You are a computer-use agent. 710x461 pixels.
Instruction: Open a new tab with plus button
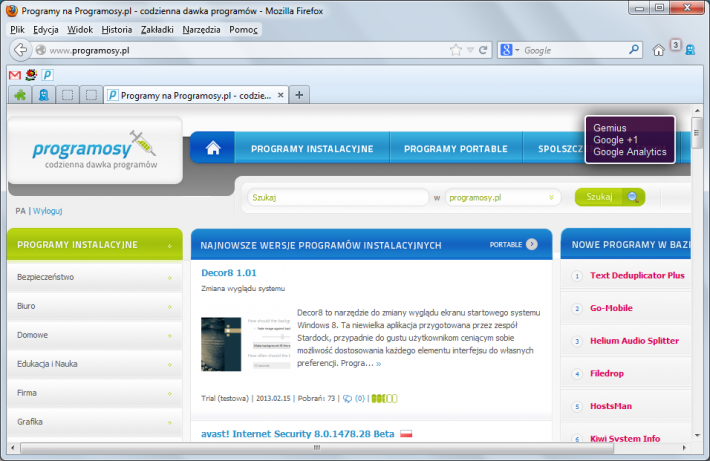pyautogui.click(x=299, y=95)
